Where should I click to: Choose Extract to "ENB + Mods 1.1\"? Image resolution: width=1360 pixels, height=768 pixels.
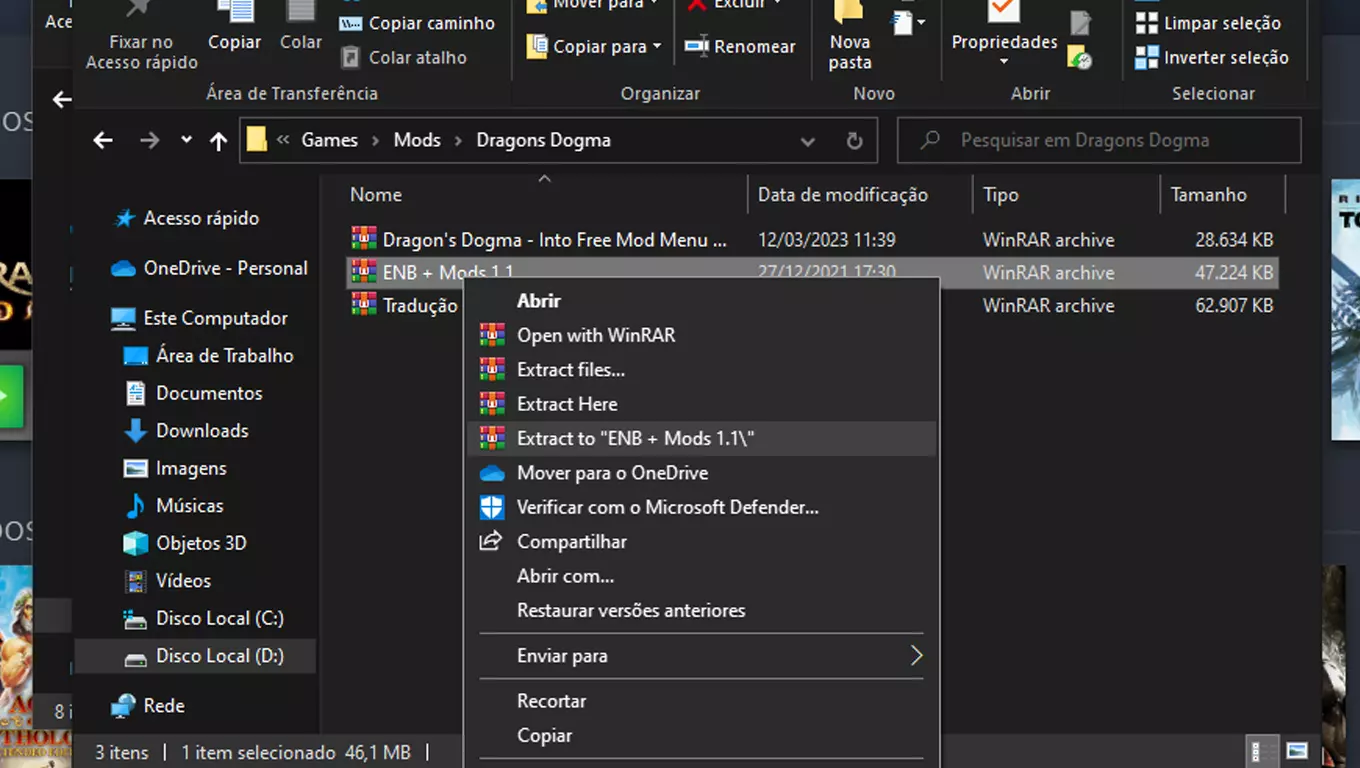pos(702,438)
